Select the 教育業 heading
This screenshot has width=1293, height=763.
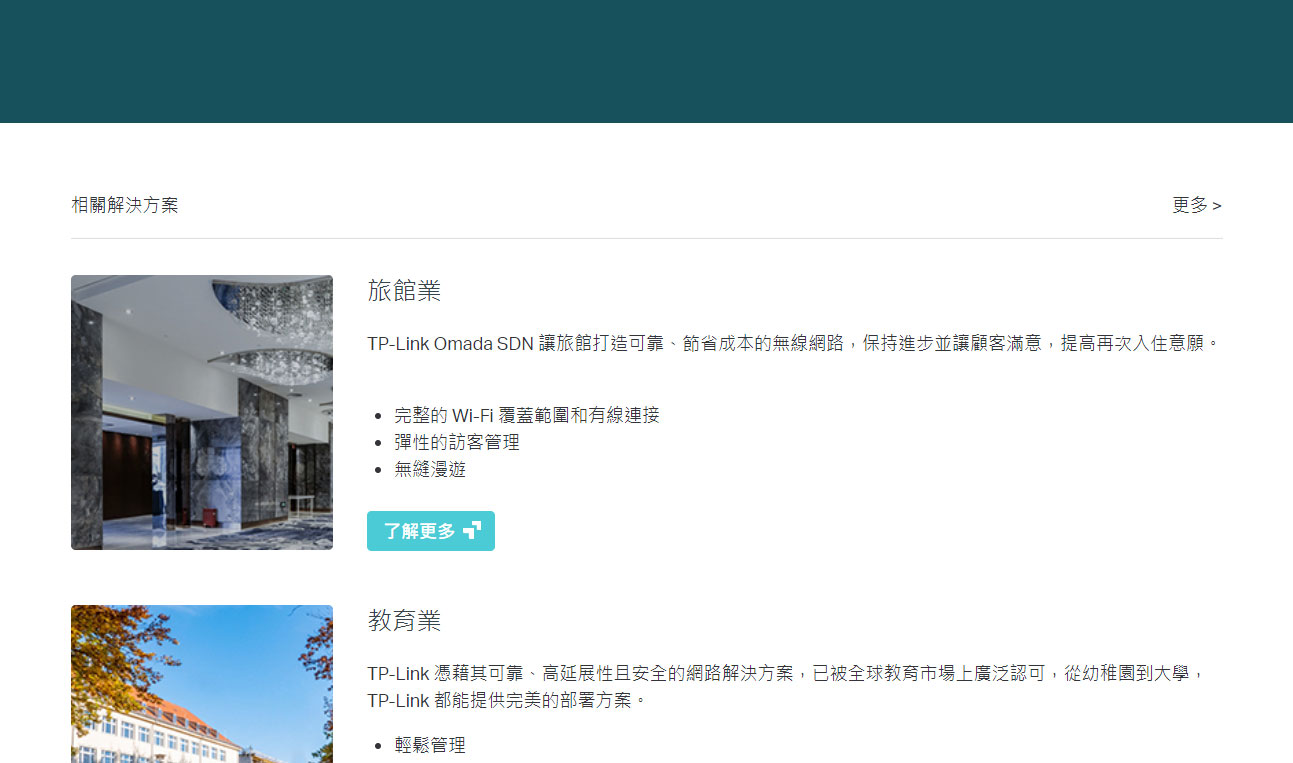click(x=404, y=621)
